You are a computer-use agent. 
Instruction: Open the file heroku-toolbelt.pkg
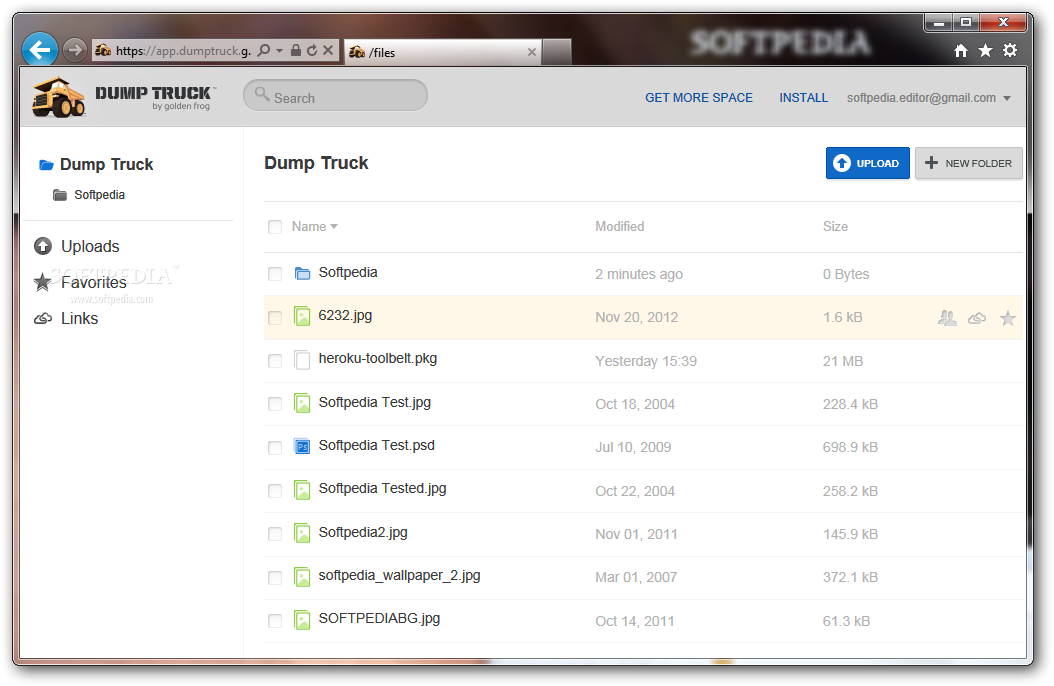(x=378, y=359)
